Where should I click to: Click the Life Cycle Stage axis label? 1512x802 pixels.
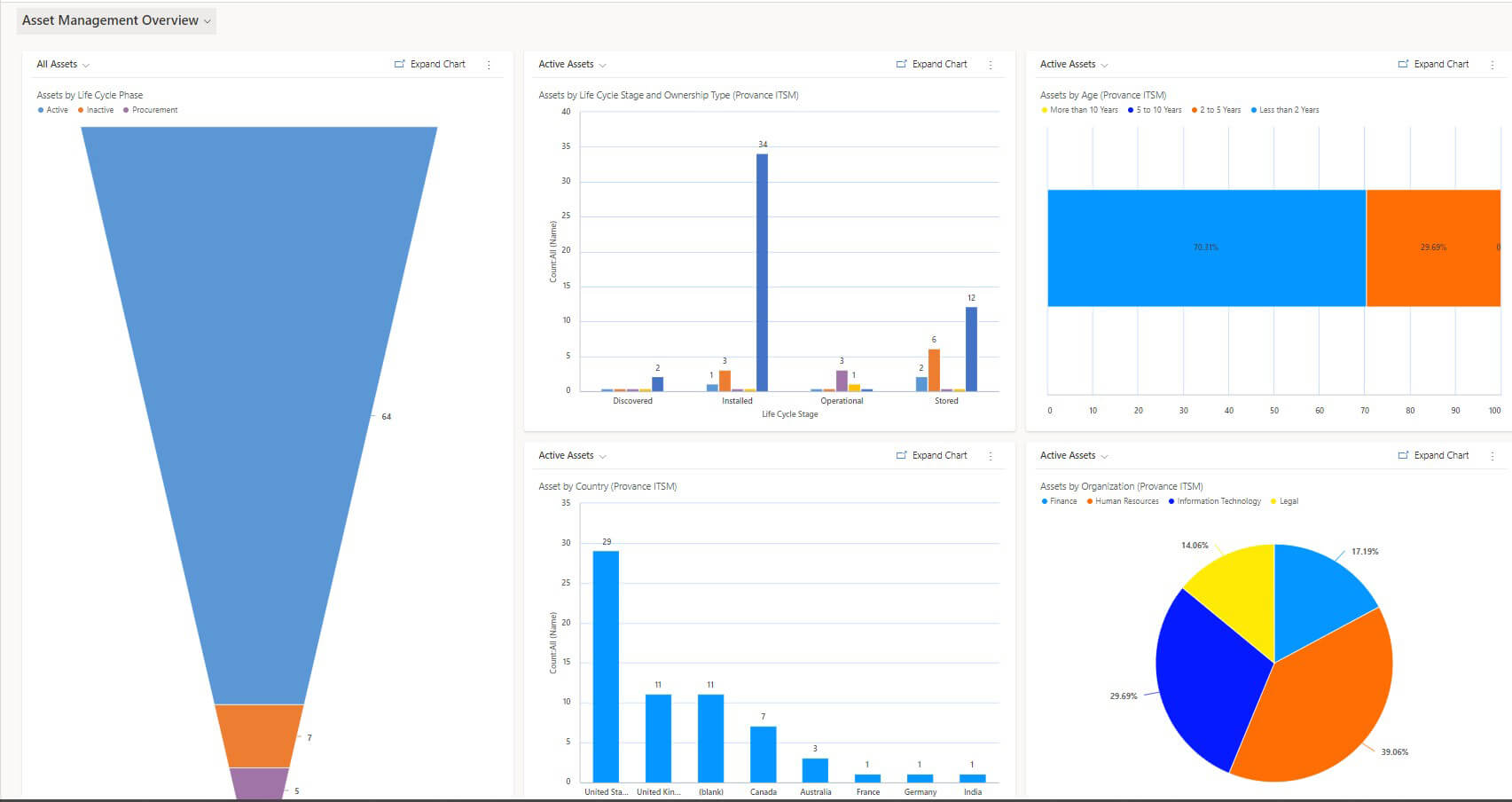[x=789, y=414]
